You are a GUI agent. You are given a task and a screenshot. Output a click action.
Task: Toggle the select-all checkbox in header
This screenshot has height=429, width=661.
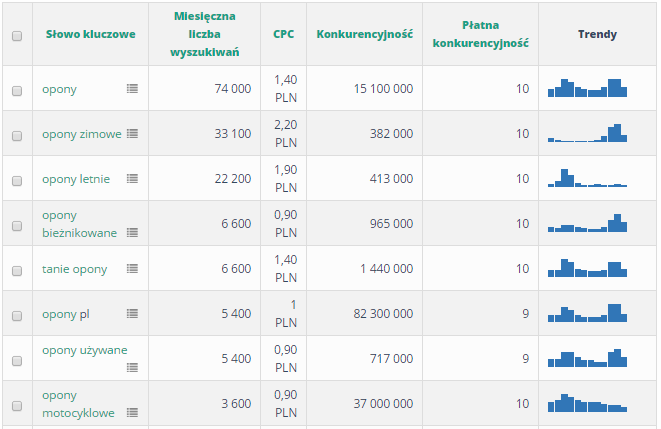tap(17, 36)
